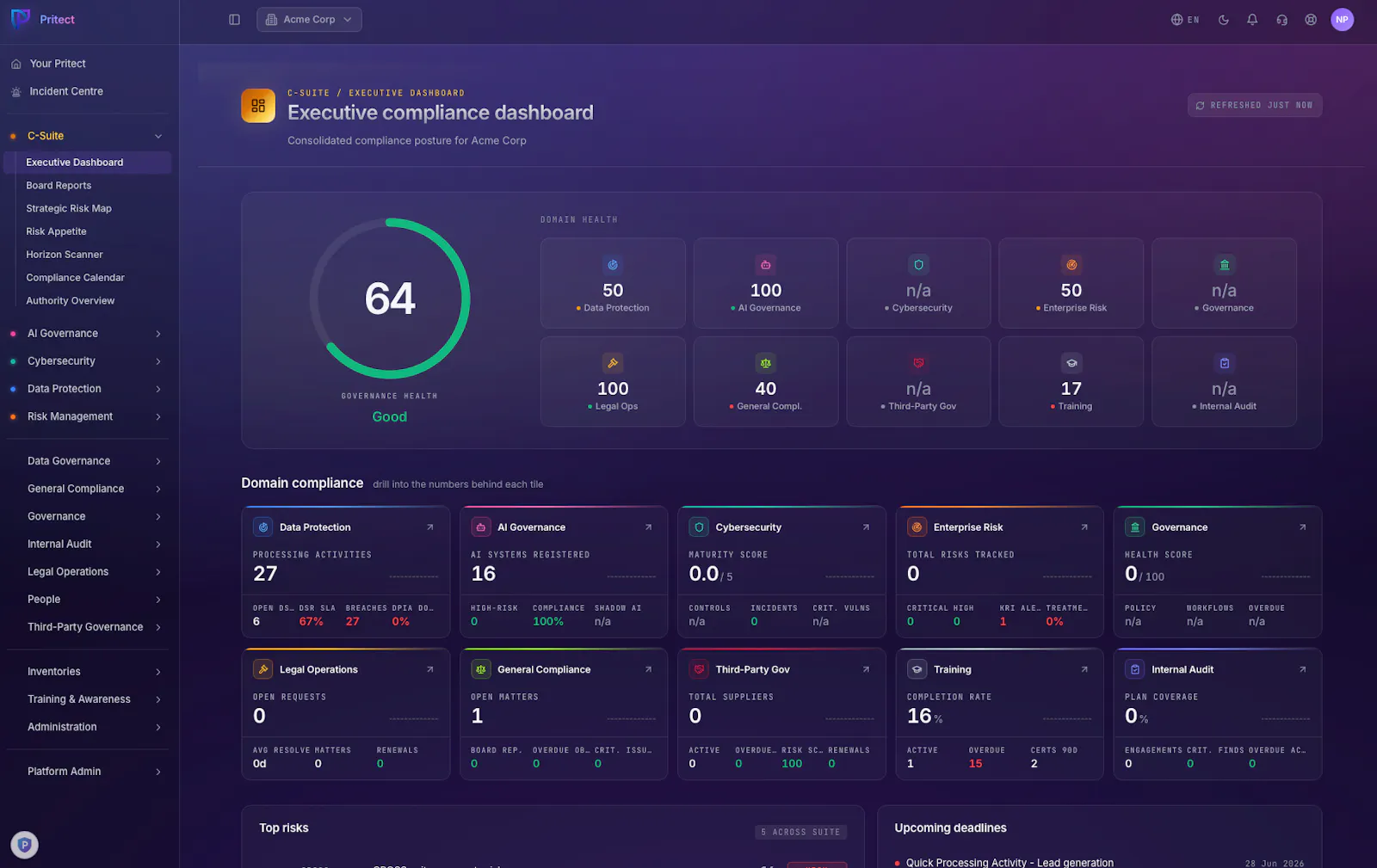1377x868 pixels.
Task: Open Horizon Scanner
Action: tap(64, 255)
